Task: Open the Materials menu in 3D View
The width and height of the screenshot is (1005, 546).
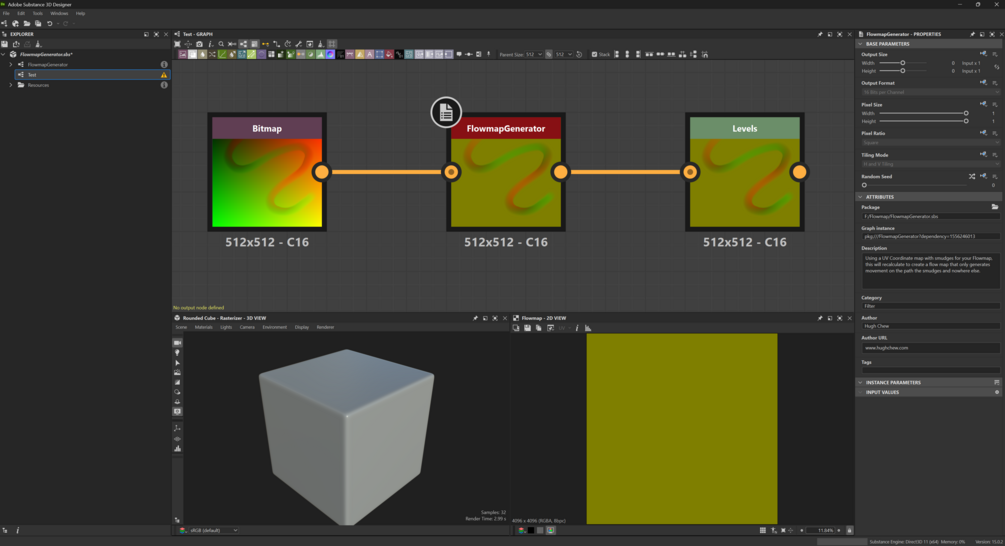Action: point(203,327)
